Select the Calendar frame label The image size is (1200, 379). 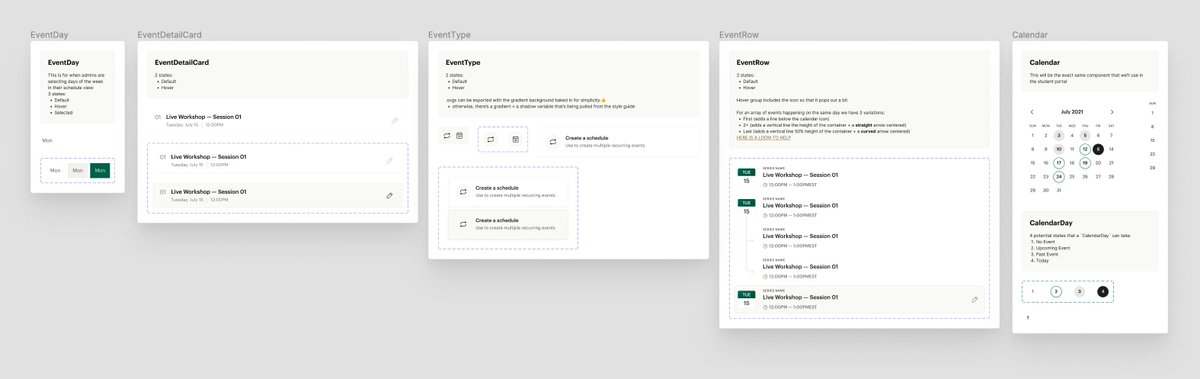[1030, 35]
